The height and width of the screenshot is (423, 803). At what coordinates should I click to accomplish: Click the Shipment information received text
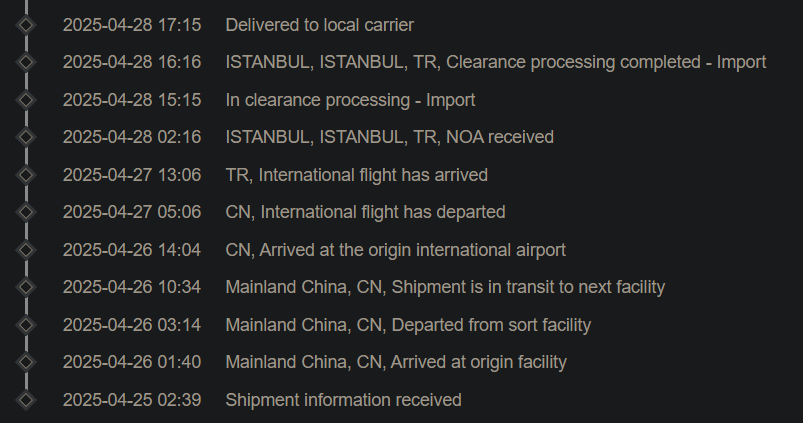tap(343, 400)
